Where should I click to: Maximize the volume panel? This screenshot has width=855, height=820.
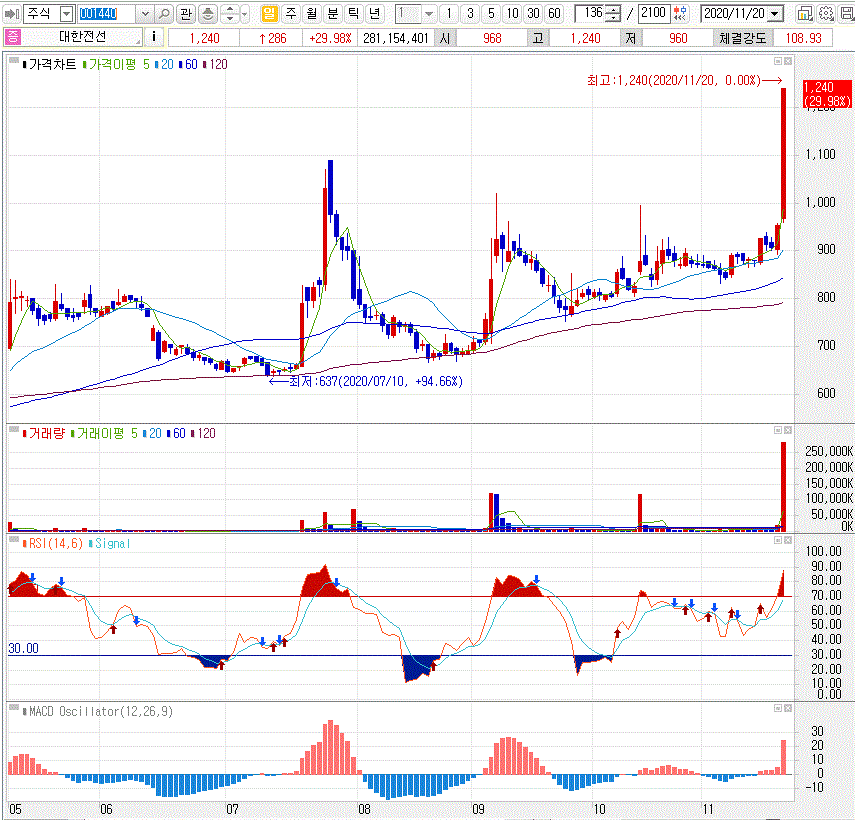coord(778,430)
